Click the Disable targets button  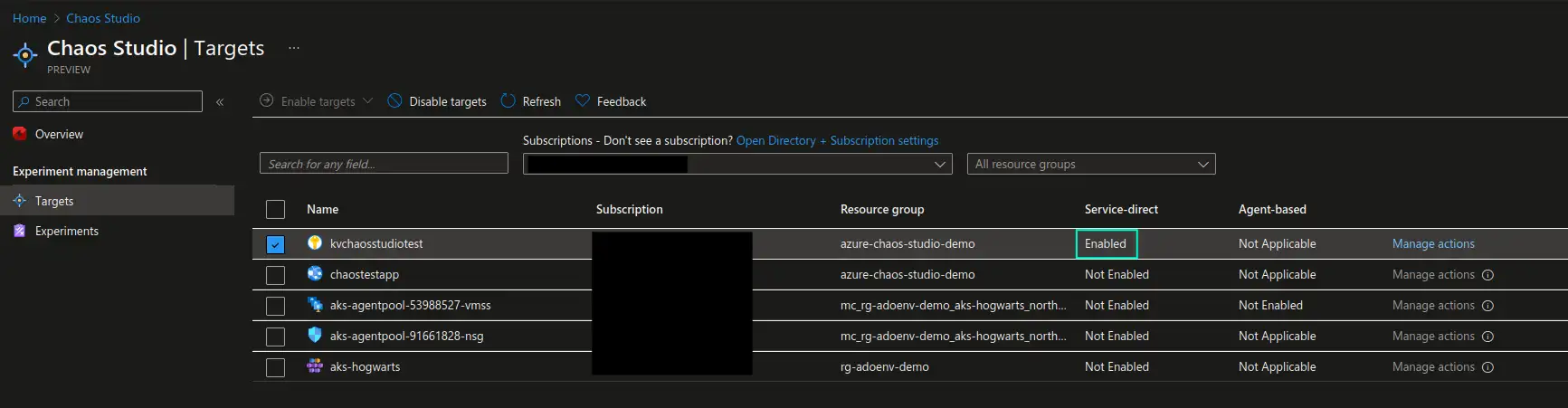437,101
